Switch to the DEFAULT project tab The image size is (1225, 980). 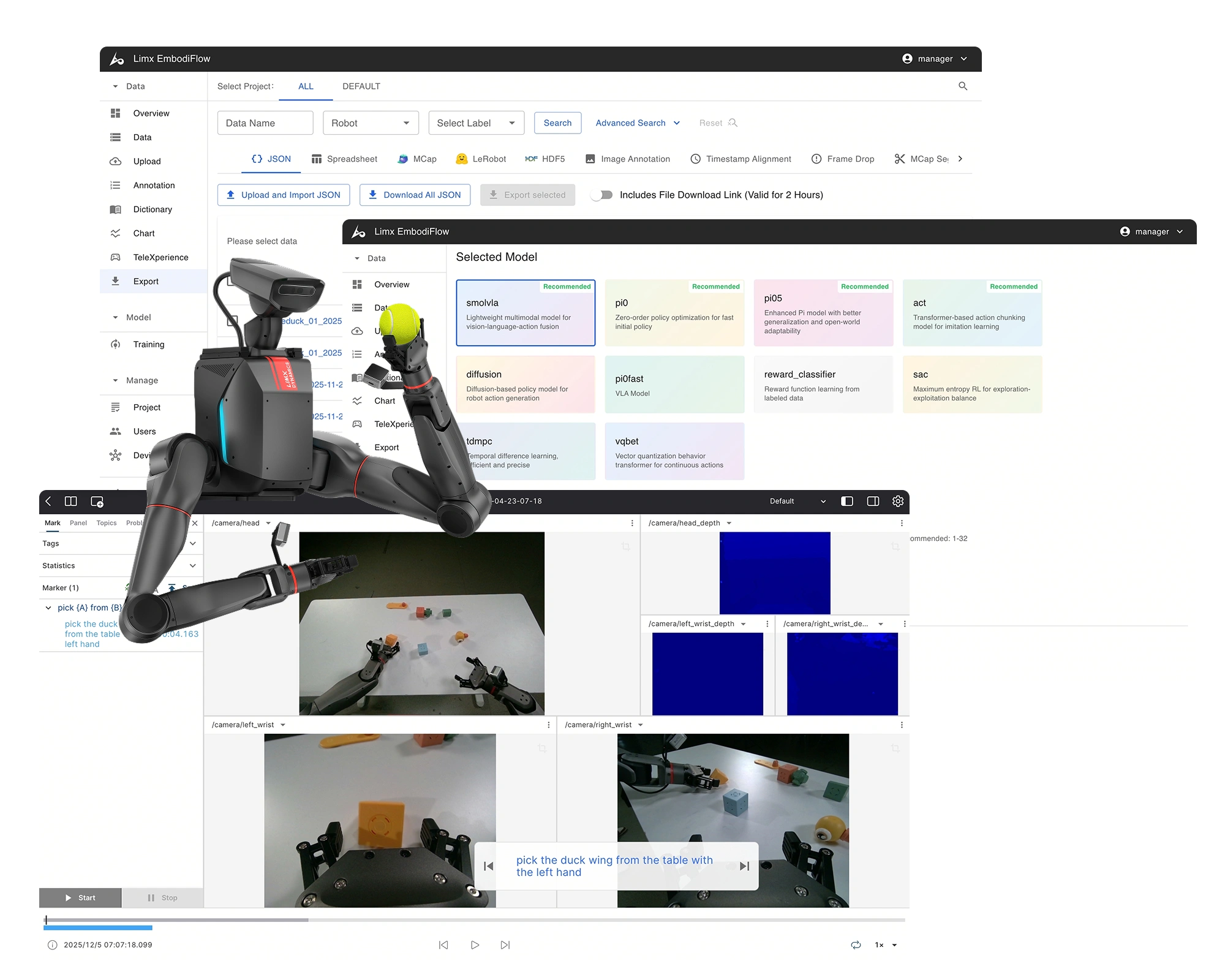pyautogui.click(x=361, y=86)
